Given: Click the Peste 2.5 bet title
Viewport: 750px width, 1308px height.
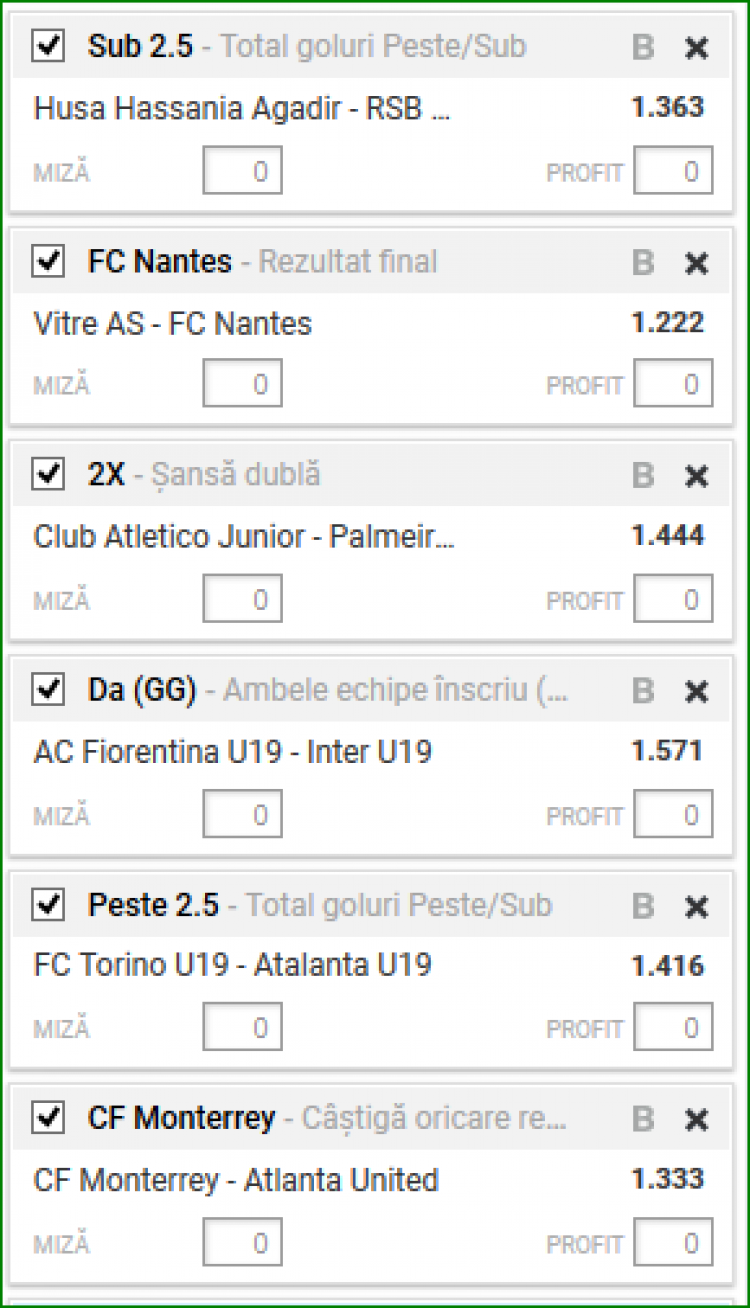Looking at the screenshot, I should click(x=153, y=905).
